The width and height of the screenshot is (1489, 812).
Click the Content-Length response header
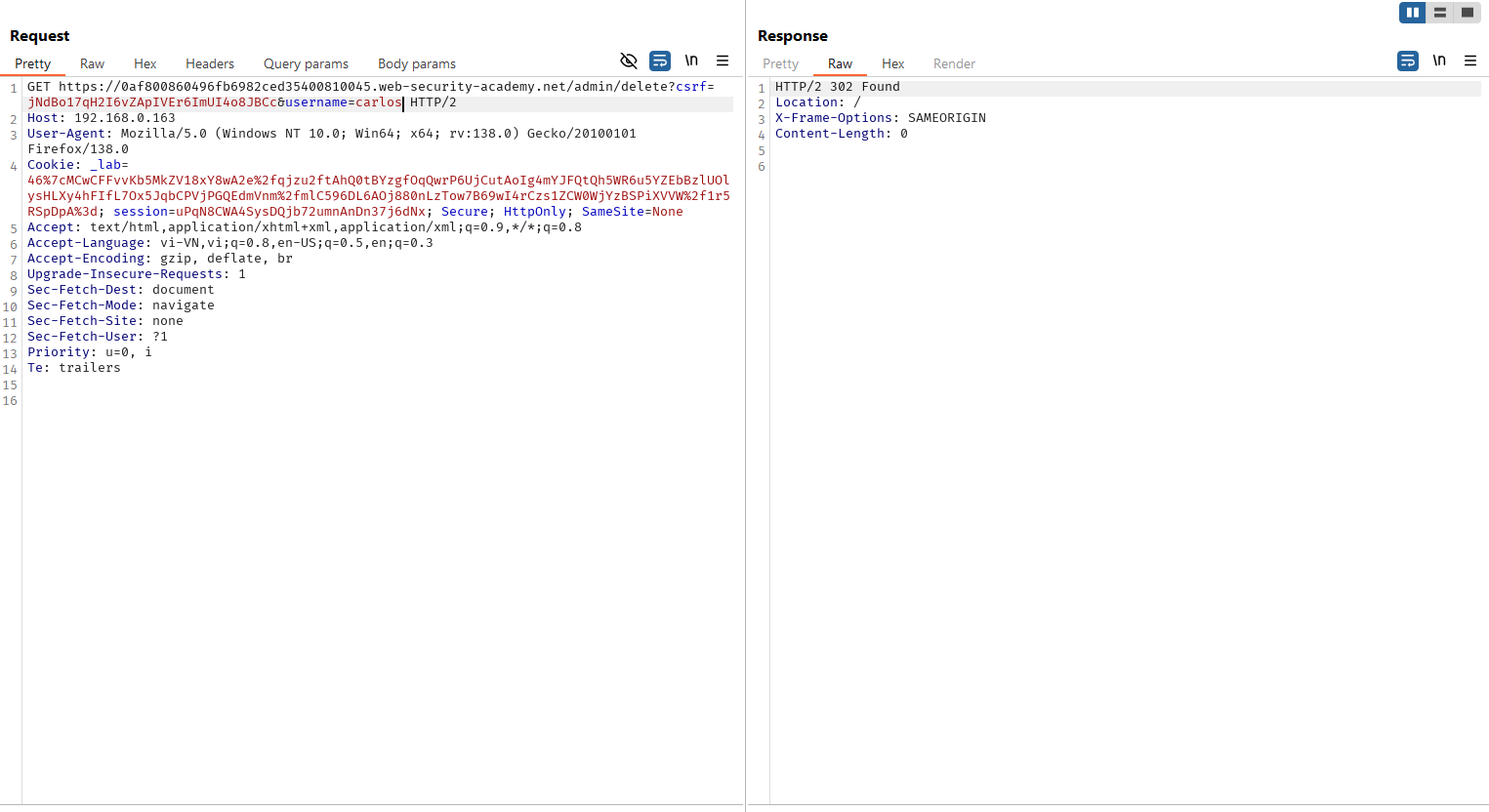coord(842,134)
